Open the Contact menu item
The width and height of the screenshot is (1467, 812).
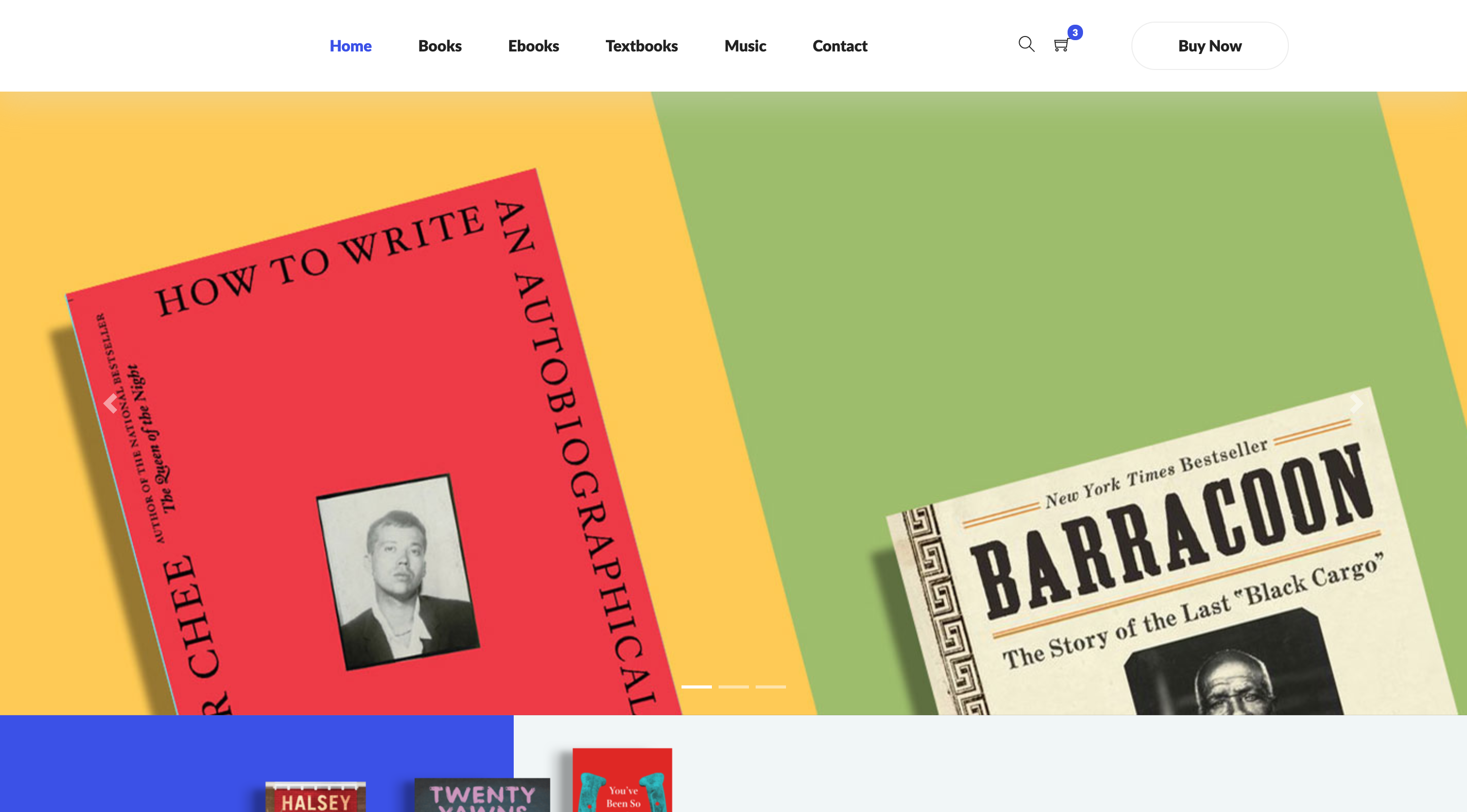pos(840,46)
